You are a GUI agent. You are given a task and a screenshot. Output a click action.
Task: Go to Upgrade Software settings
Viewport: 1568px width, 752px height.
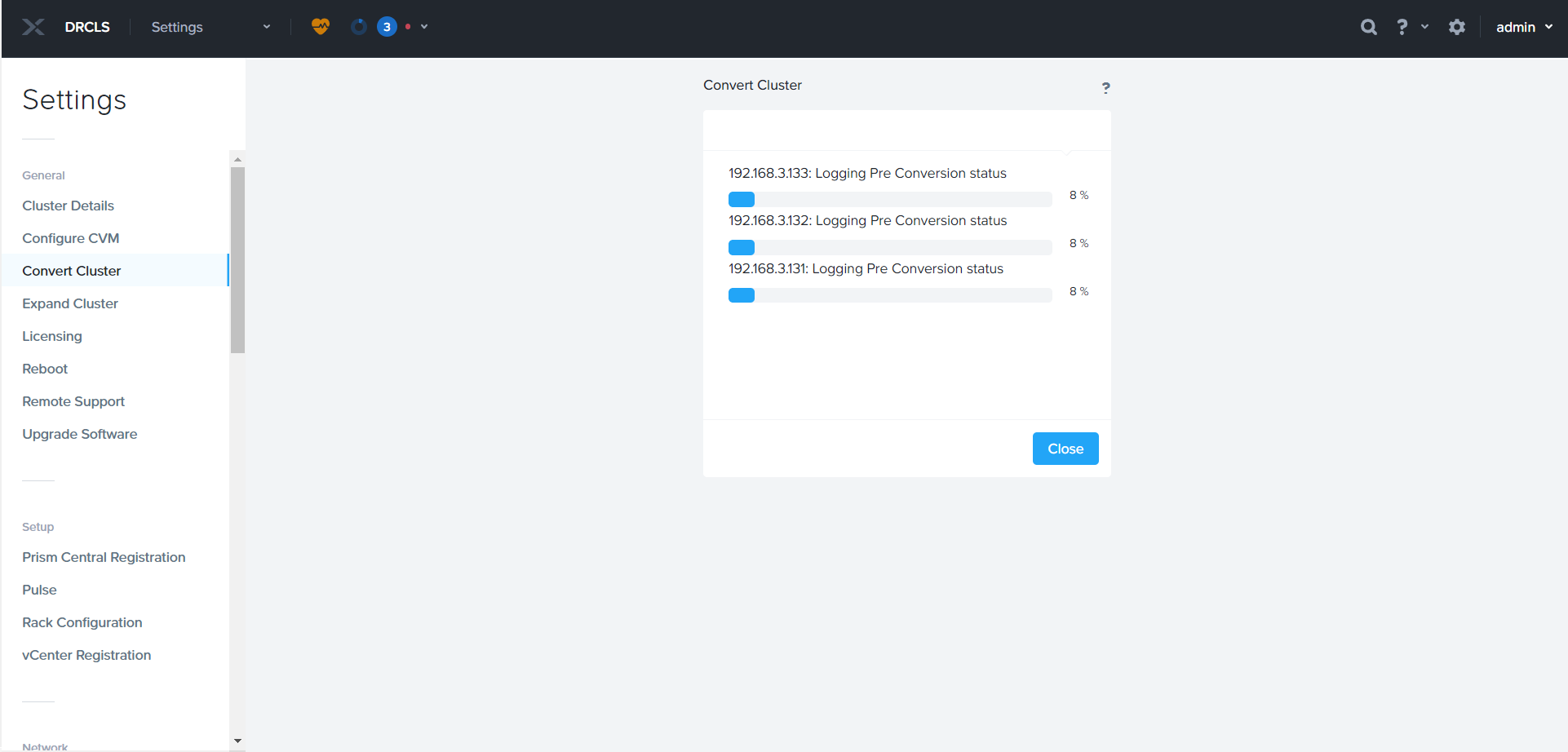(80, 434)
